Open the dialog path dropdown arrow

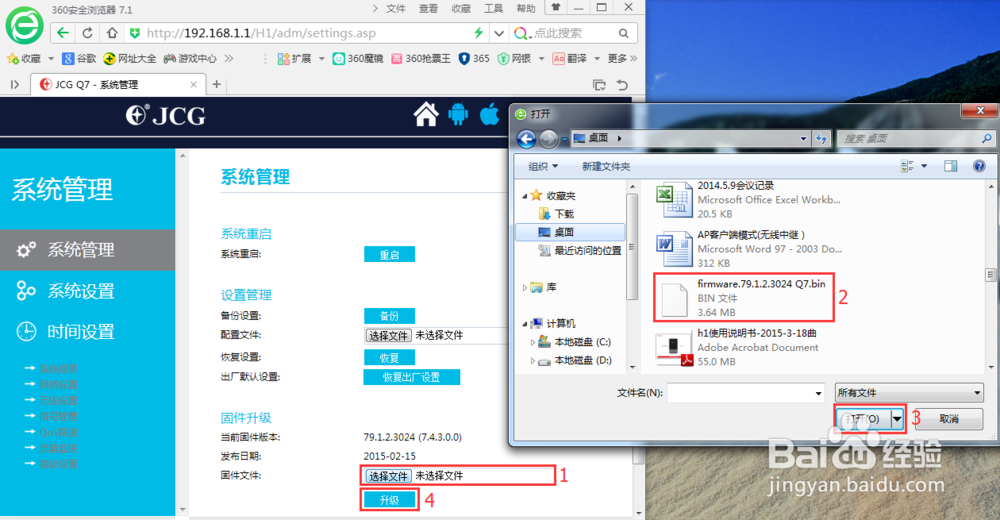(803, 138)
